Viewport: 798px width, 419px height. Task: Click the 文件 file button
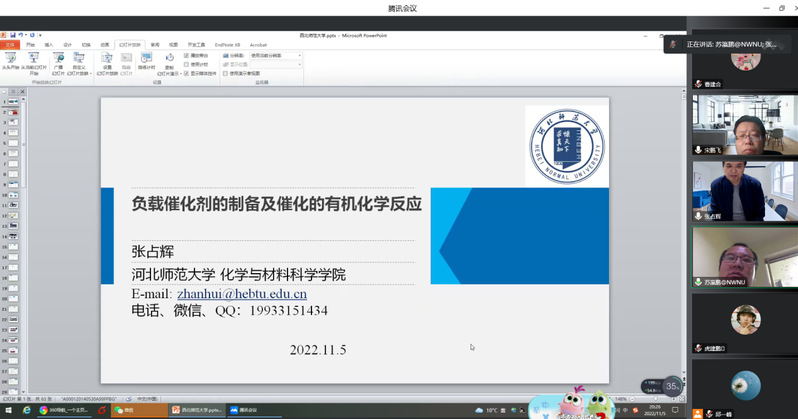11,45
